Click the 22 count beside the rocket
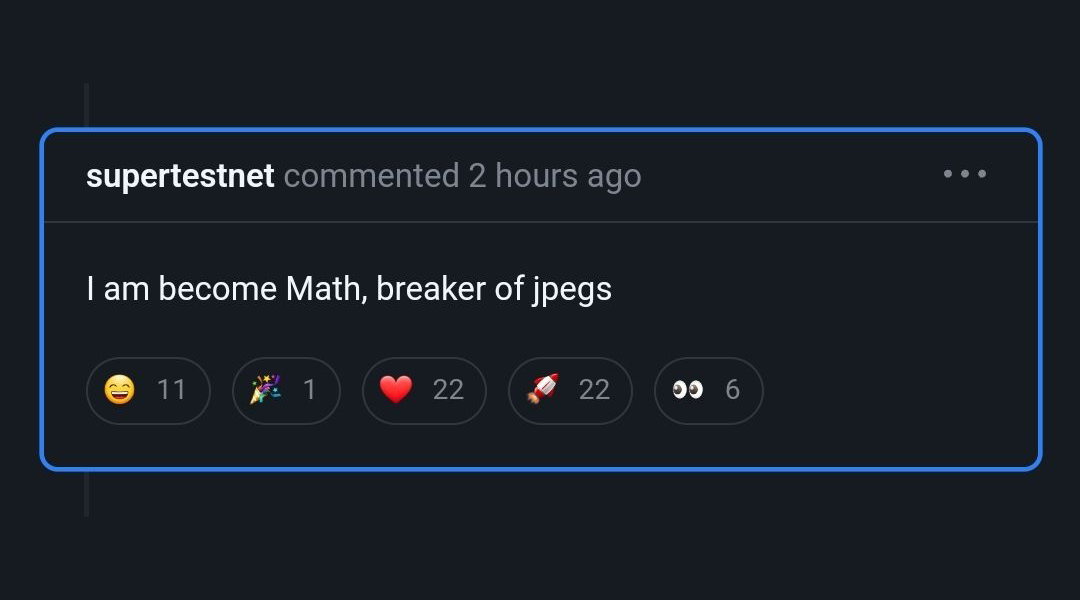Screen dimensions: 1080x600 [x=594, y=390]
